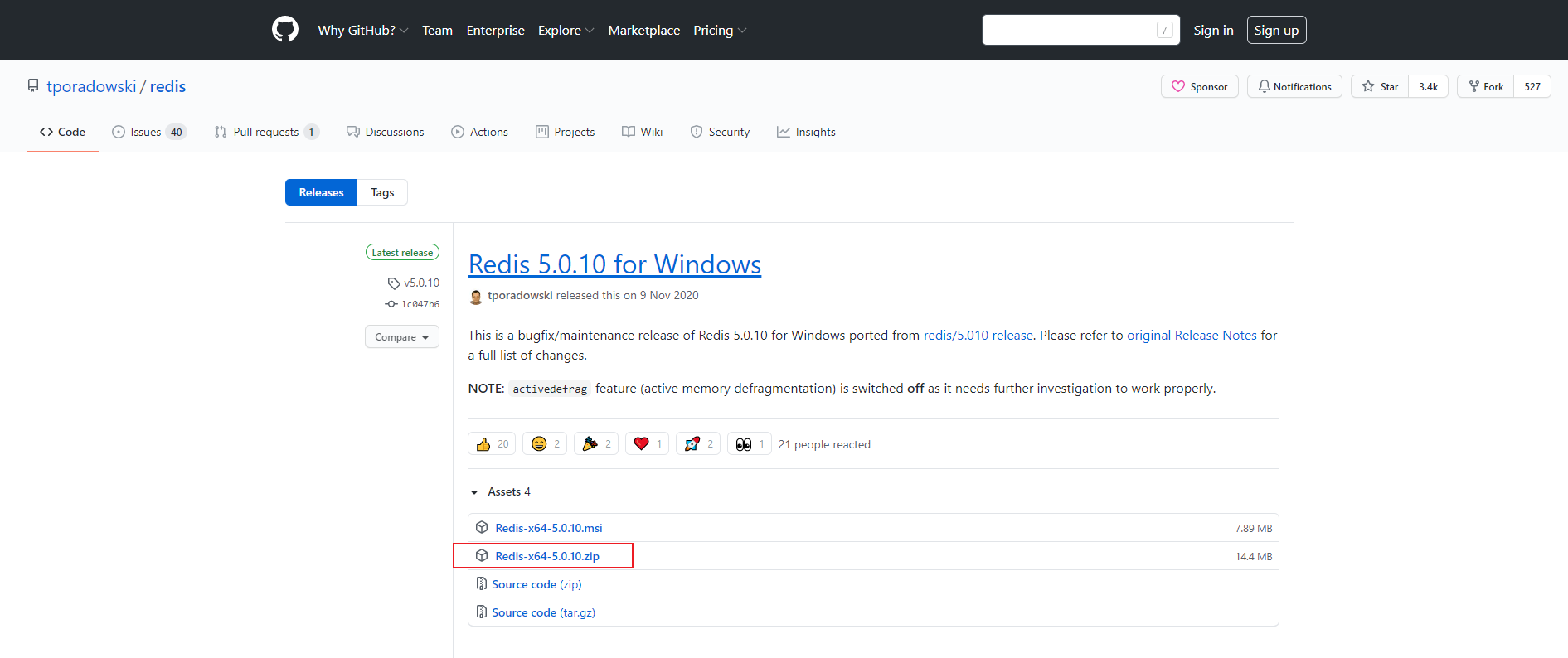Open the Issues tab
The width and height of the screenshot is (1568, 658).
tap(149, 132)
